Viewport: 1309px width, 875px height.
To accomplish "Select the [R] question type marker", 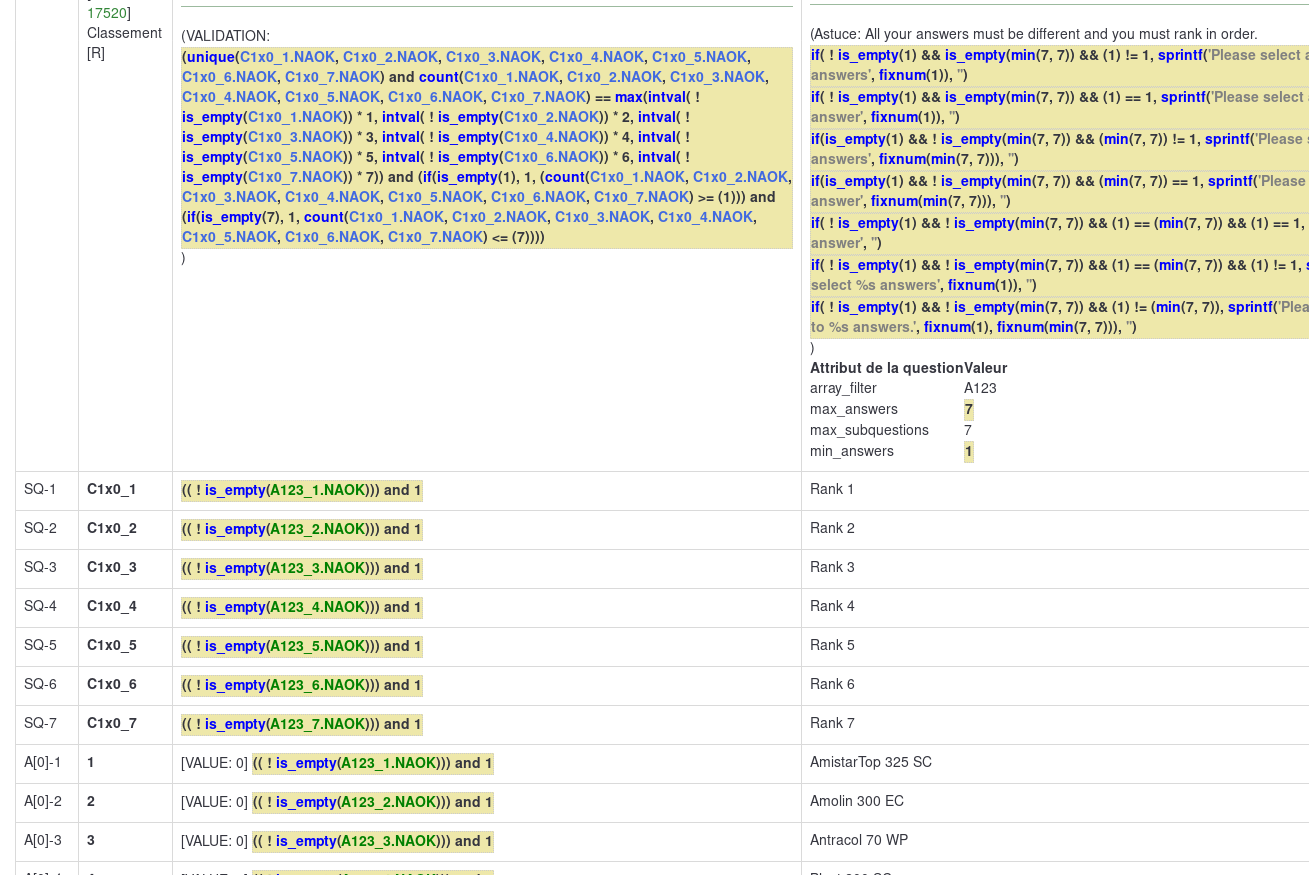I will [x=96, y=53].
